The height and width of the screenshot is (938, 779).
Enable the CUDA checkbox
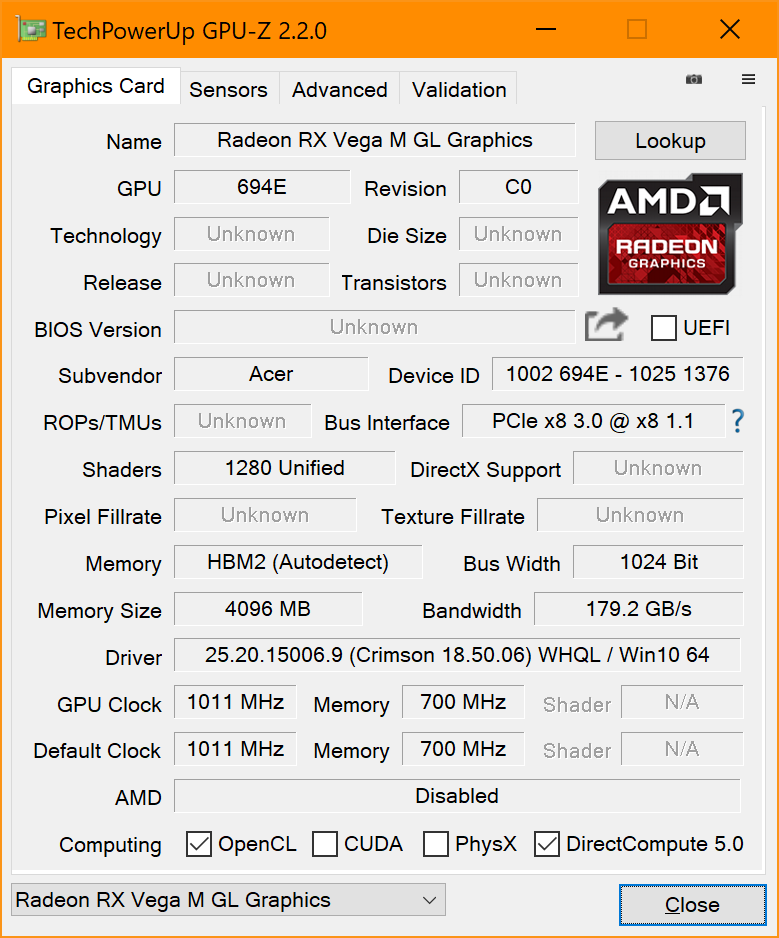click(325, 844)
